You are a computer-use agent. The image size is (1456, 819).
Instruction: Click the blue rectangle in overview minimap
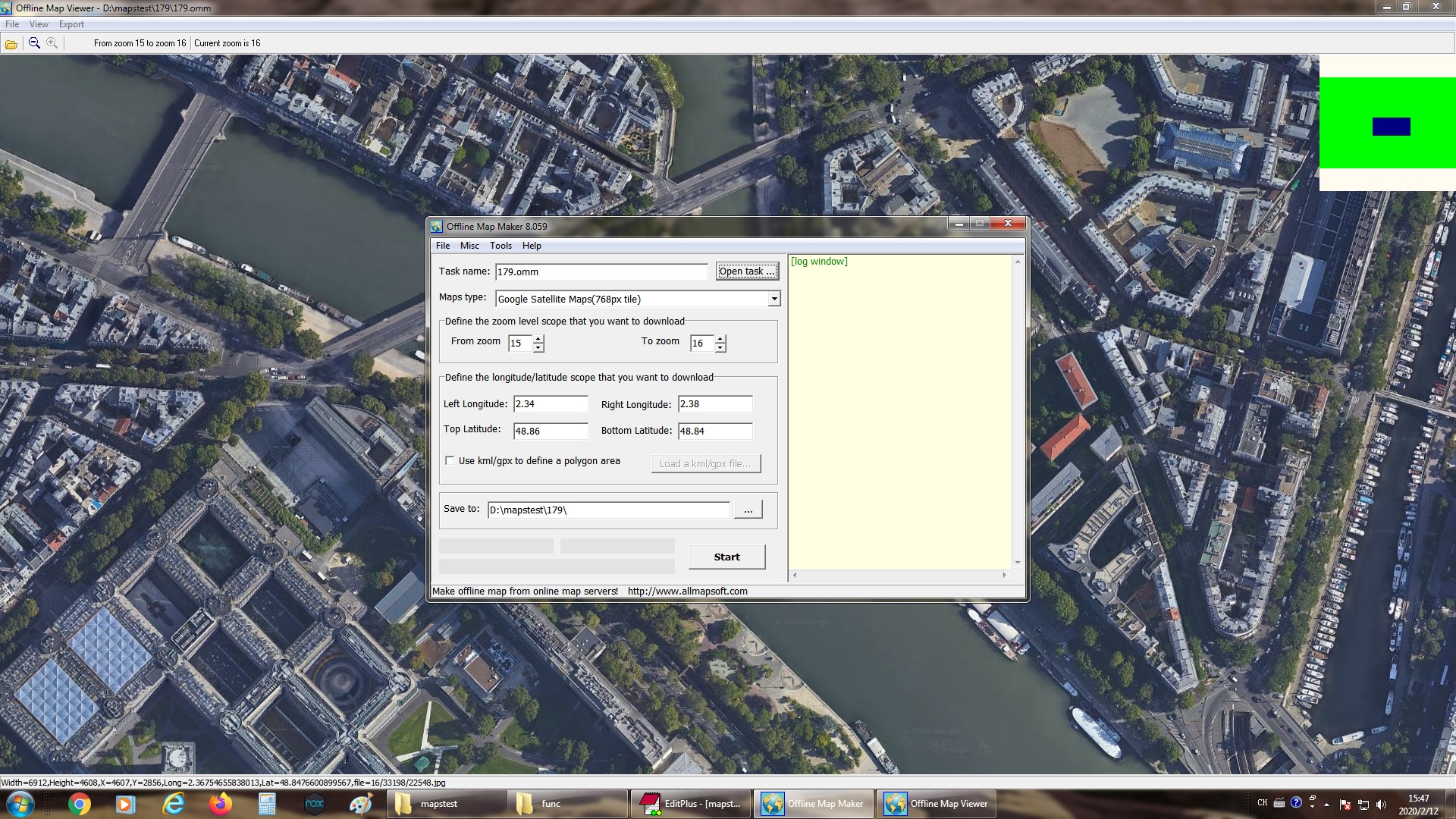pos(1391,127)
